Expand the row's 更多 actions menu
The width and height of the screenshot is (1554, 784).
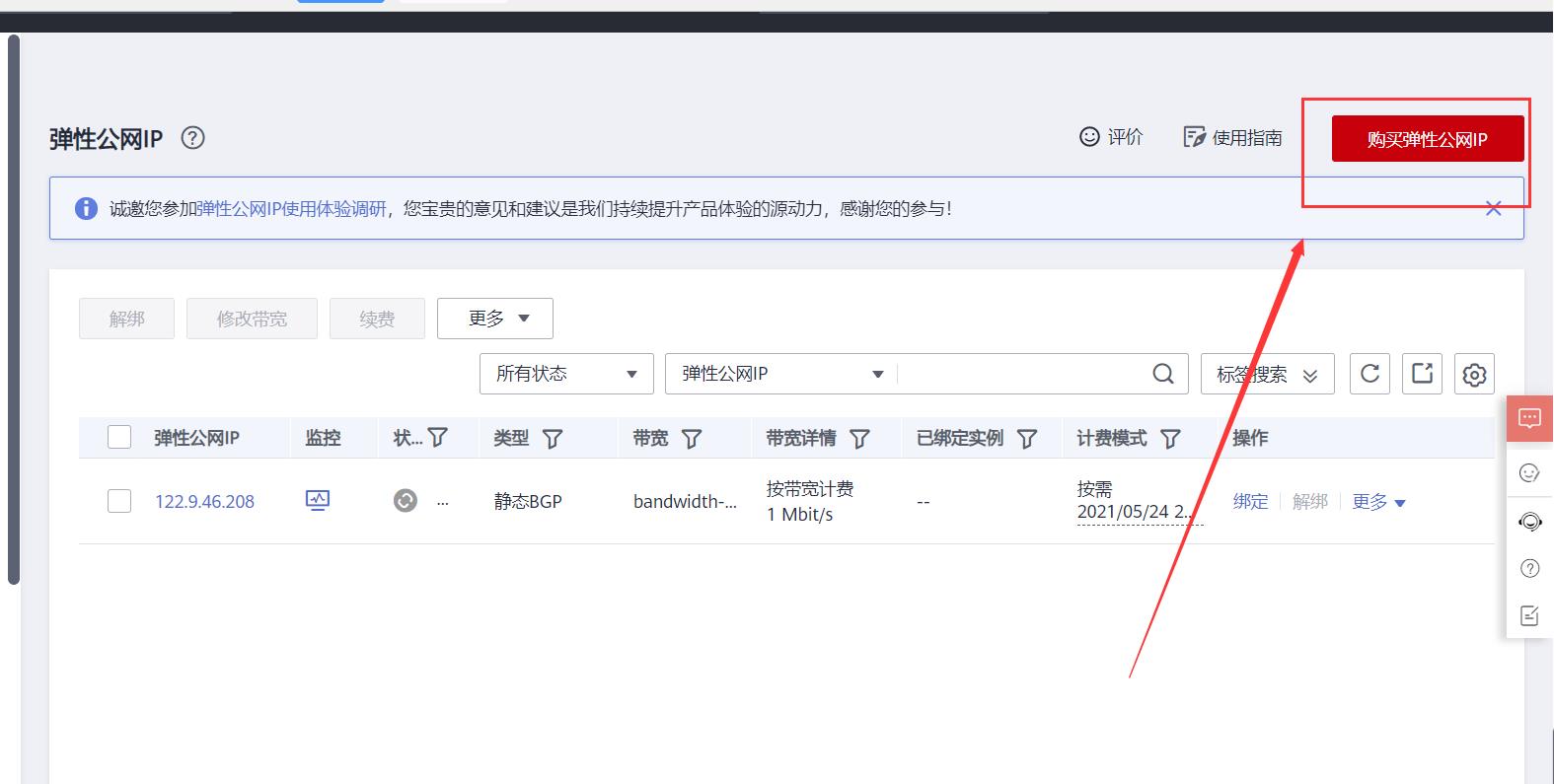pos(1378,501)
